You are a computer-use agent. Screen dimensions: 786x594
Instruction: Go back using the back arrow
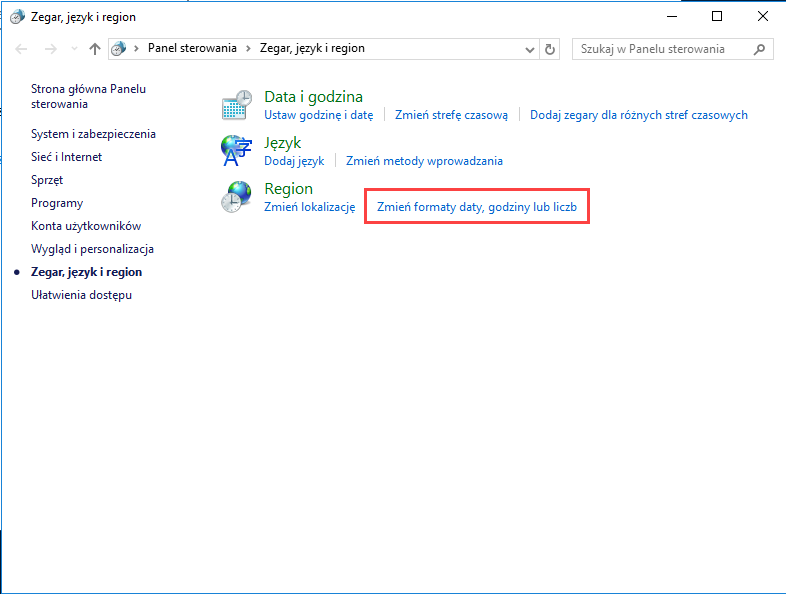click(22, 49)
